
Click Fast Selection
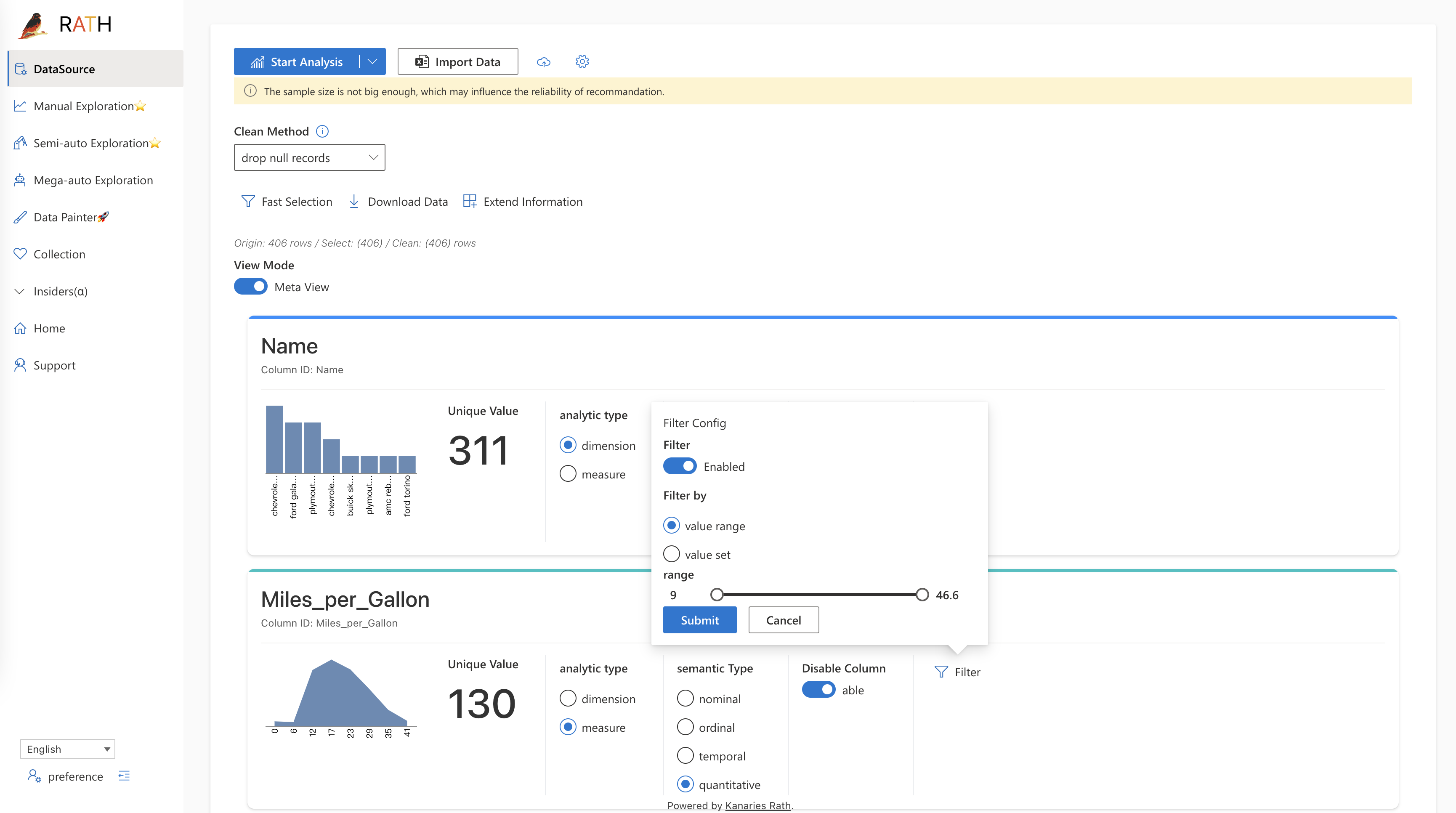[x=287, y=201]
